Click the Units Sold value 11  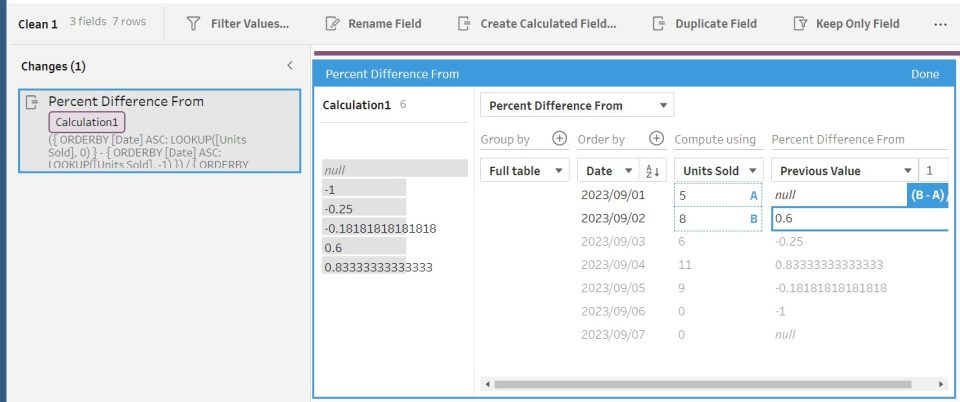[684, 265]
